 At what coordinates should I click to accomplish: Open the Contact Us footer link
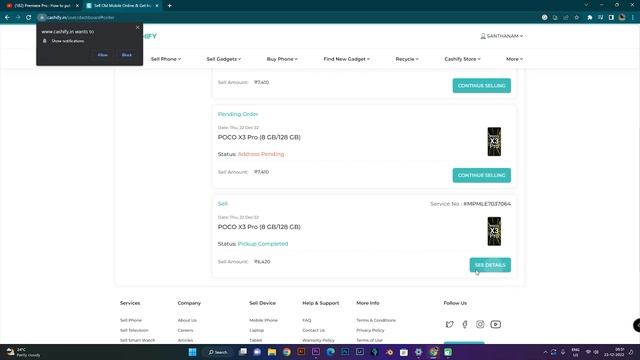click(x=313, y=330)
